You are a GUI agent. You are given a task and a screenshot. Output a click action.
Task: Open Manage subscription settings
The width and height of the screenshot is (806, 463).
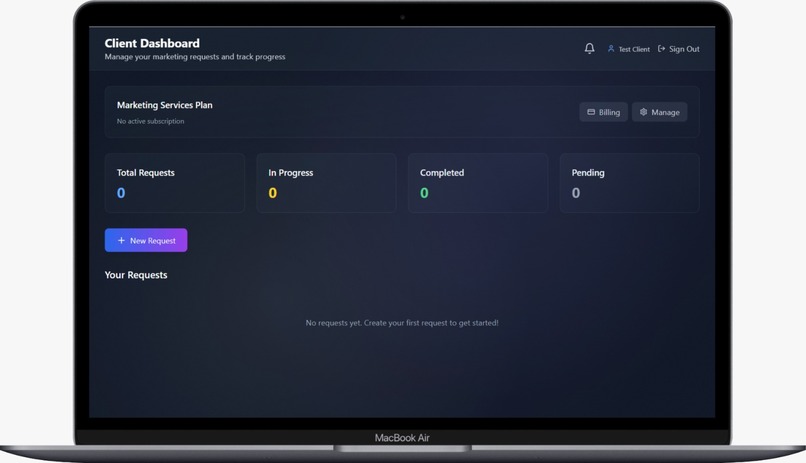click(660, 112)
